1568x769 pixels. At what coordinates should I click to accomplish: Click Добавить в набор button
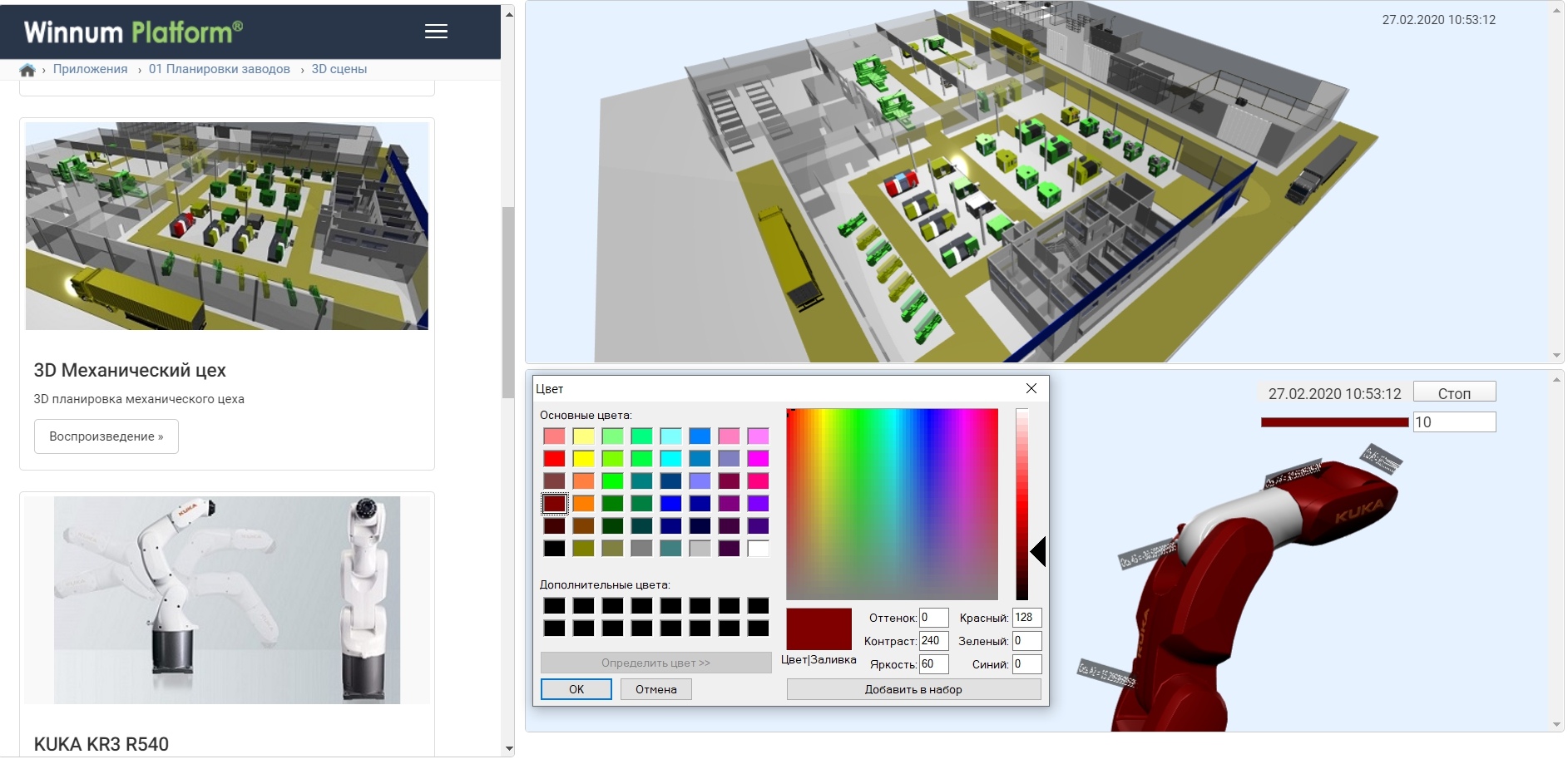913,689
